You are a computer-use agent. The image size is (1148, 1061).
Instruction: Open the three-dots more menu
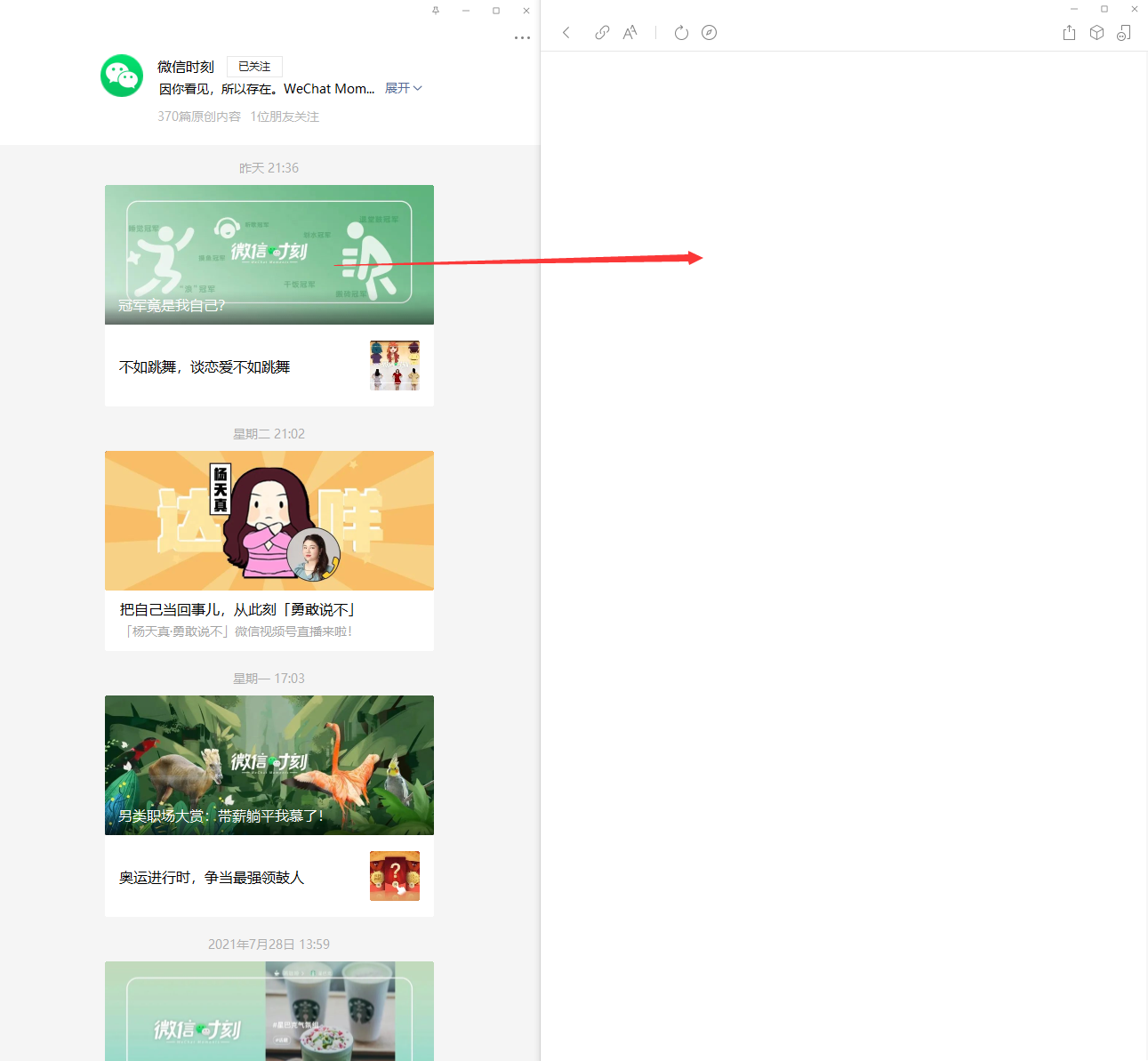[x=522, y=38]
